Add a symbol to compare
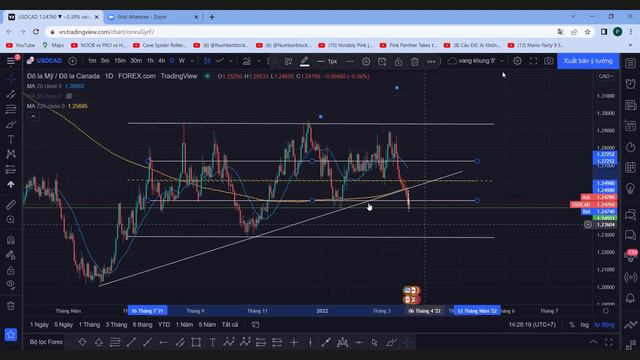 [73, 61]
